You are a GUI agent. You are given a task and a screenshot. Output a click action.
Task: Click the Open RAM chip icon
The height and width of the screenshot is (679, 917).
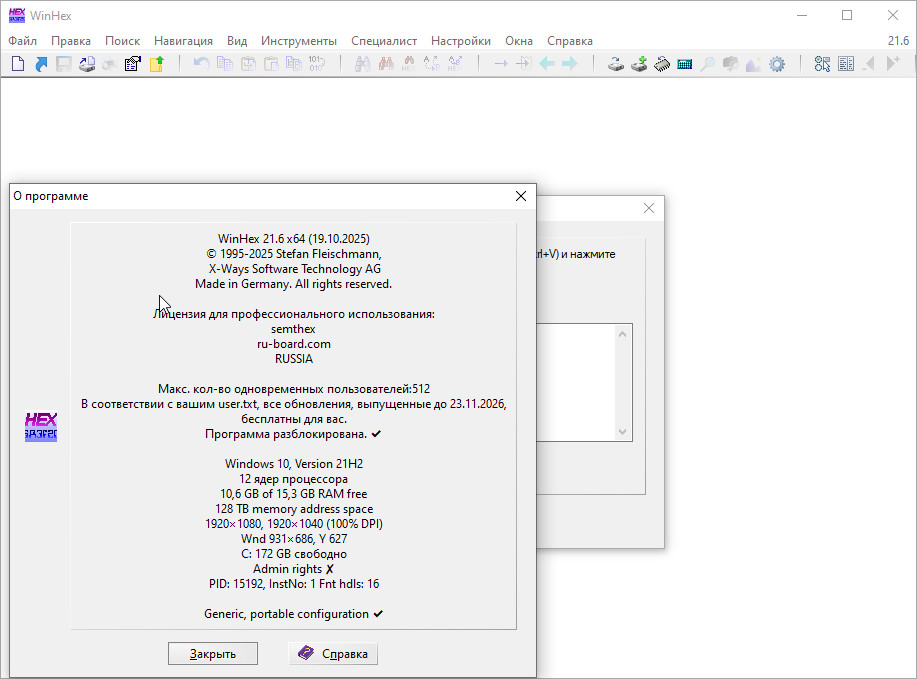[662, 64]
